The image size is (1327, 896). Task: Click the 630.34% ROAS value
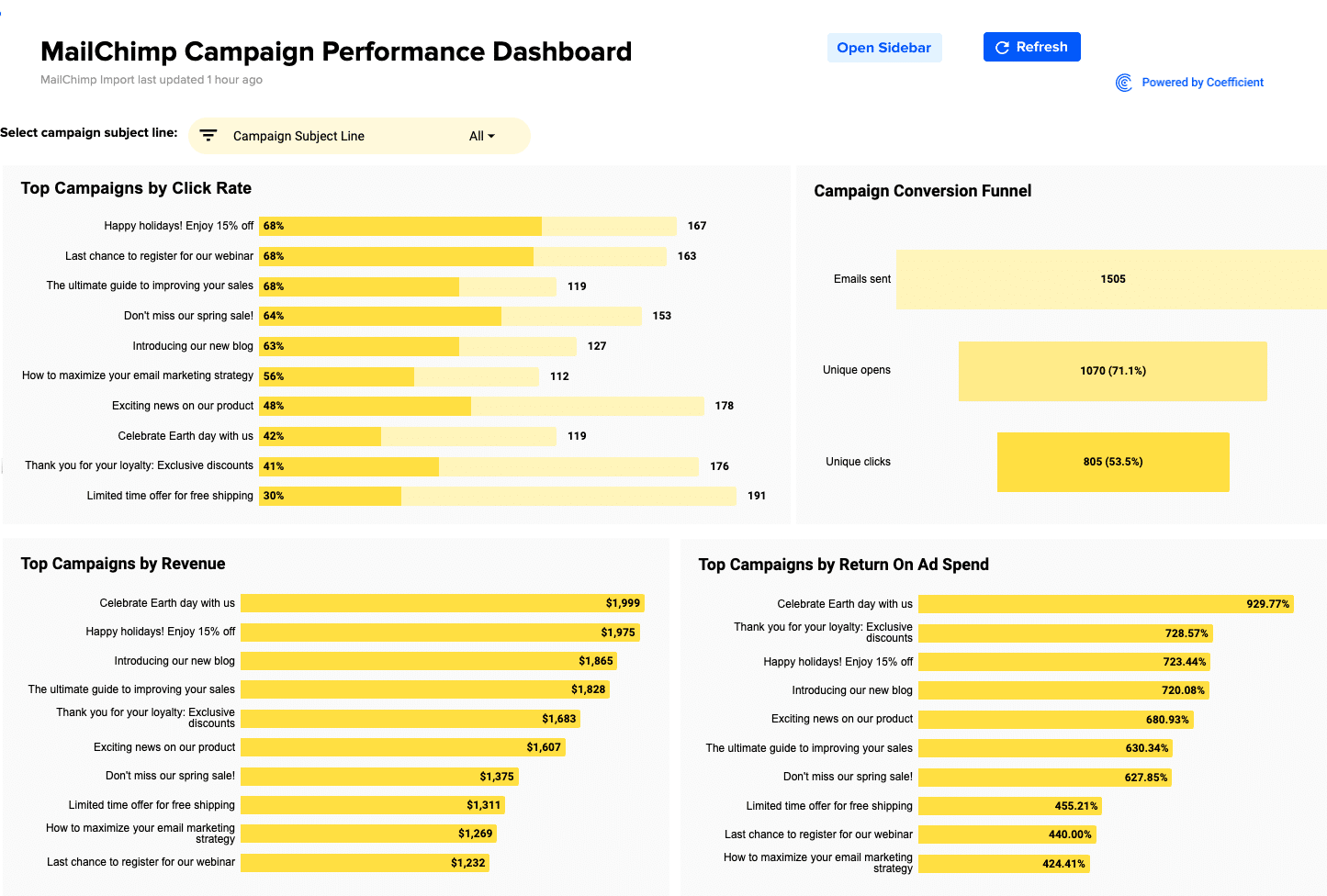pyautogui.click(x=1147, y=748)
